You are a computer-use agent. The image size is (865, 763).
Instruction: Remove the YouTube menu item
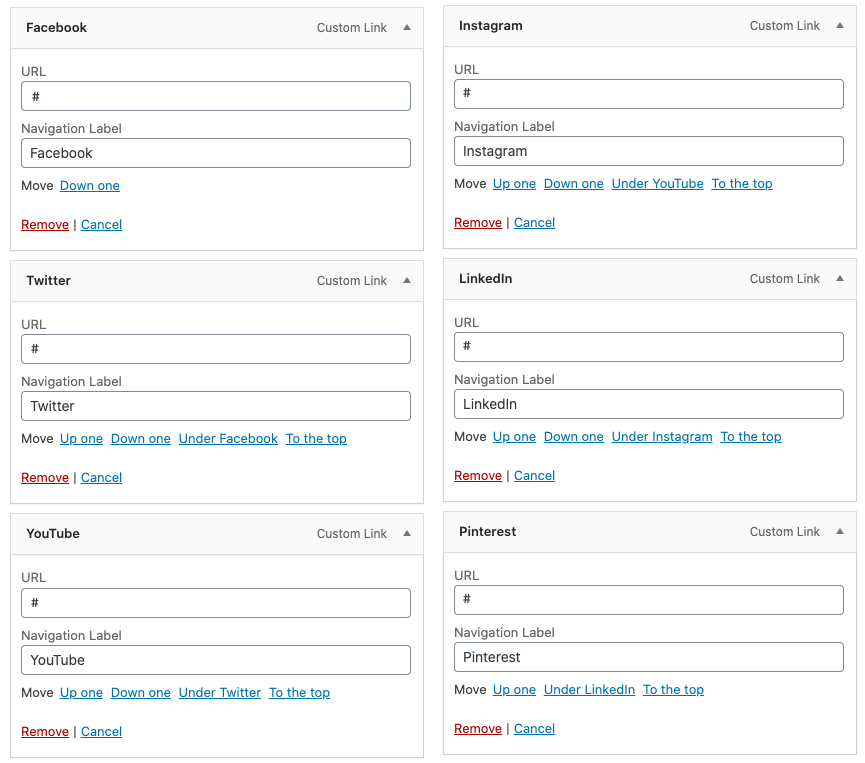click(x=45, y=732)
